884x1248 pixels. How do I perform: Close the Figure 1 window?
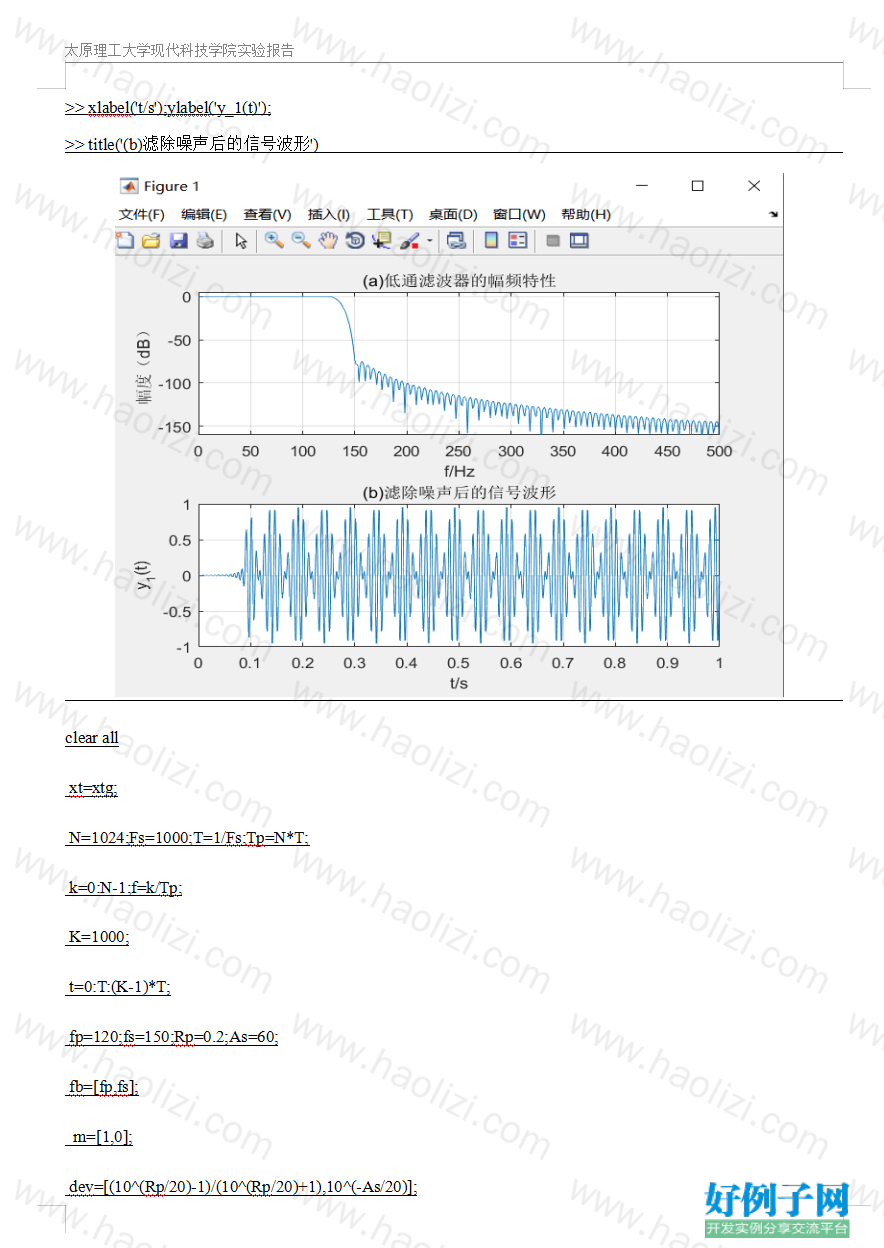click(754, 186)
